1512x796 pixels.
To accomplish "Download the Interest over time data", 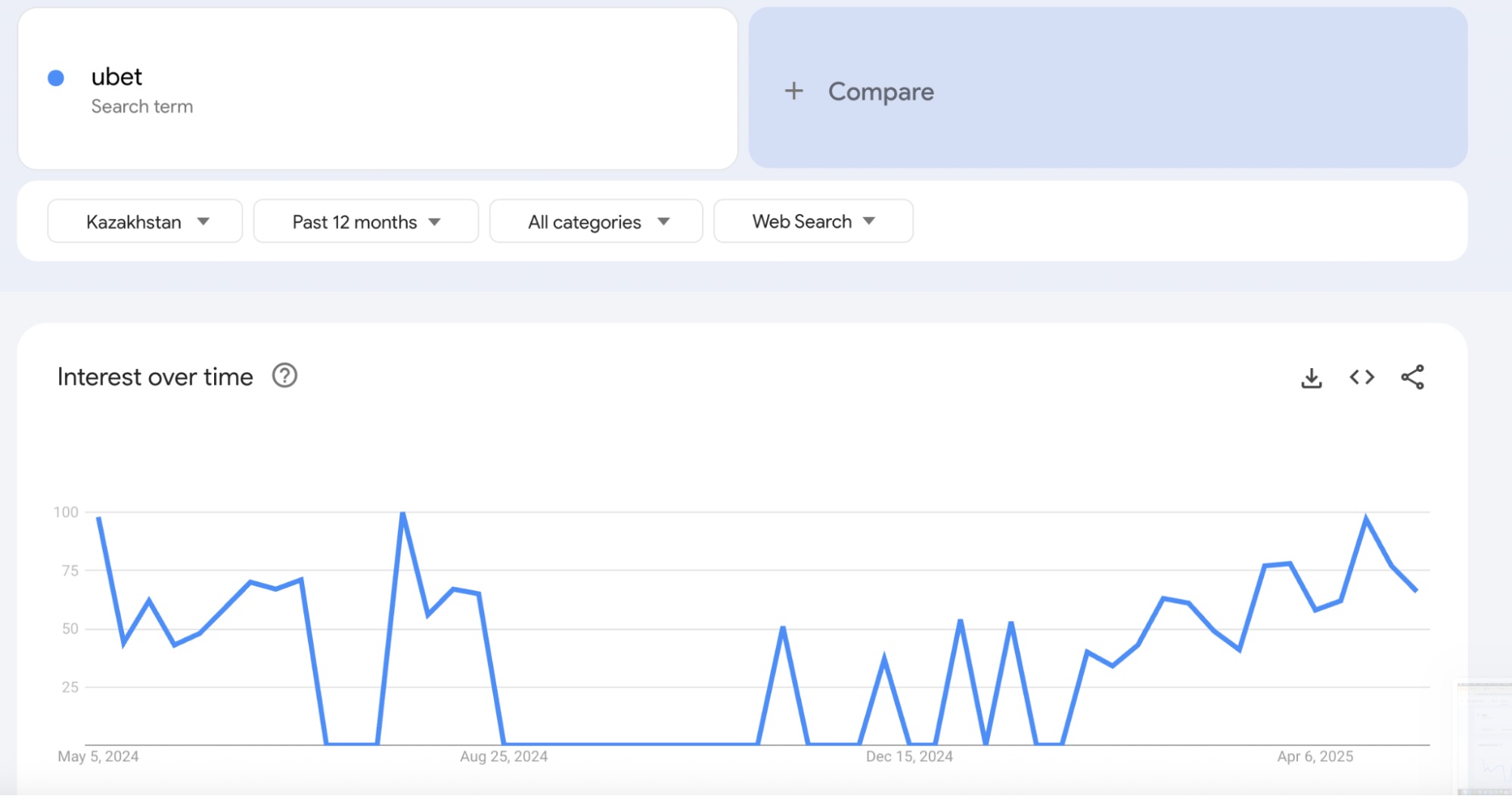I will coord(1312,378).
